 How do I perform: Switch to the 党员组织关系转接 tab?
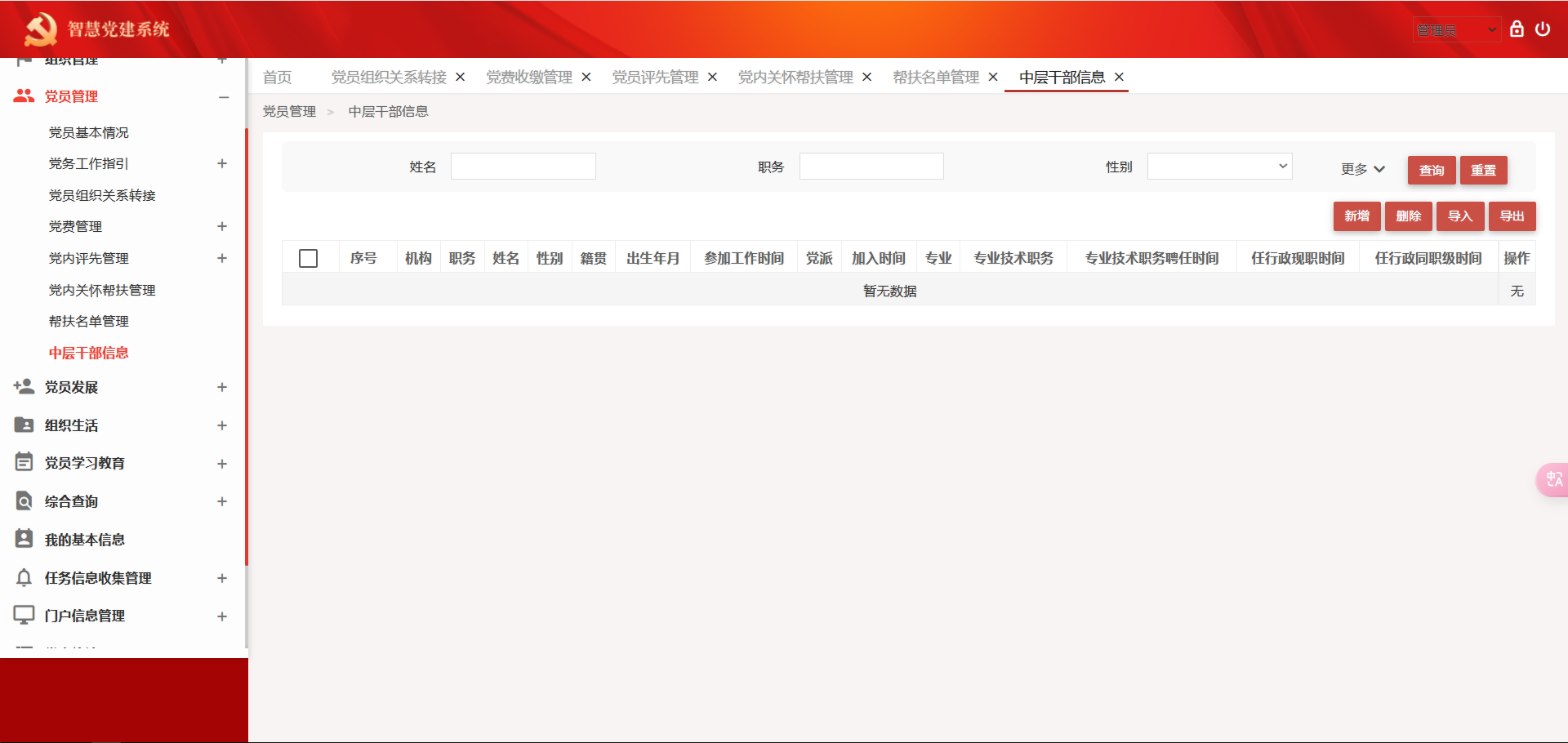click(389, 77)
